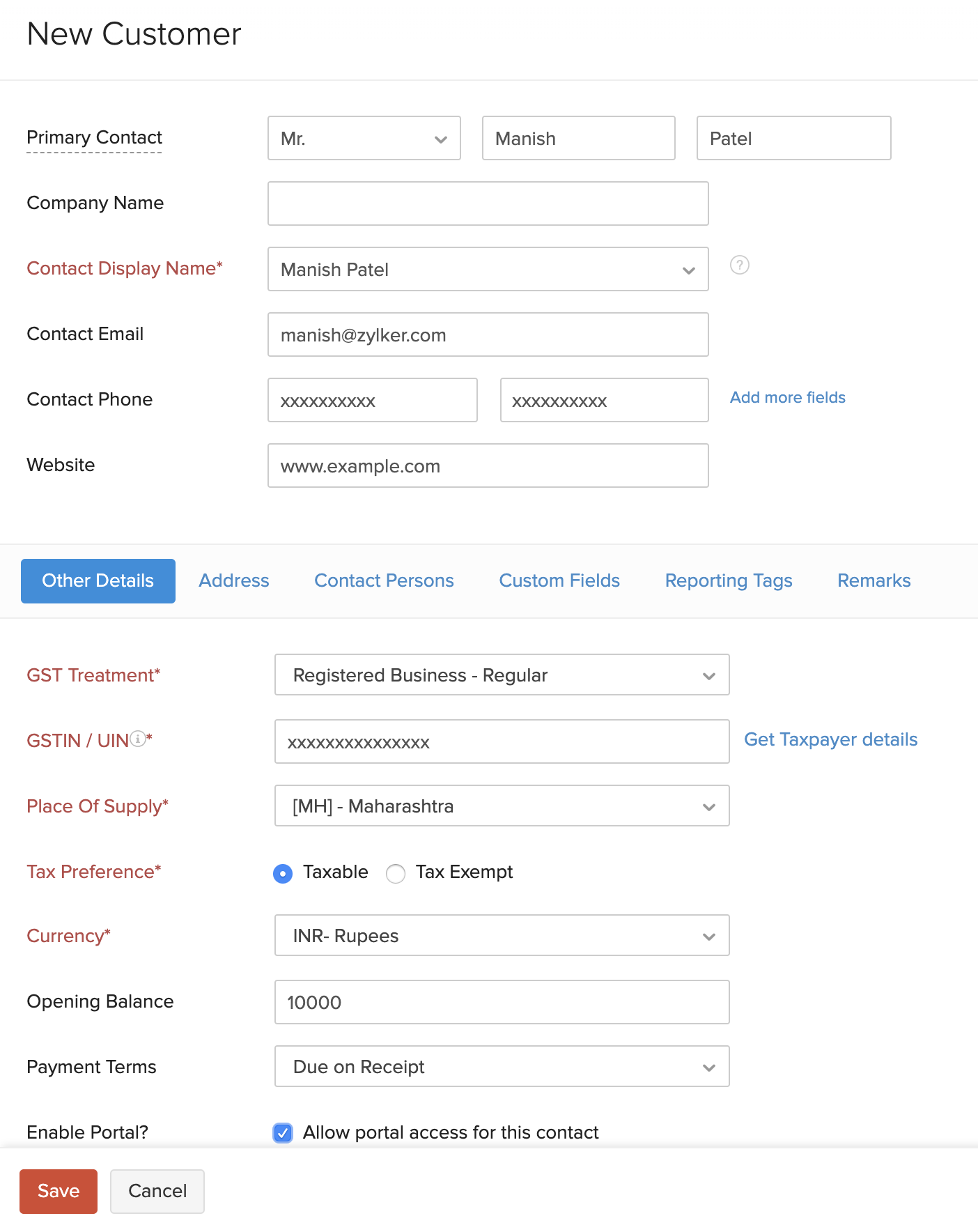Select the Taxable radio button
Image resolution: width=978 pixels, height=1232 pixels.
click(x=283, y=873)
